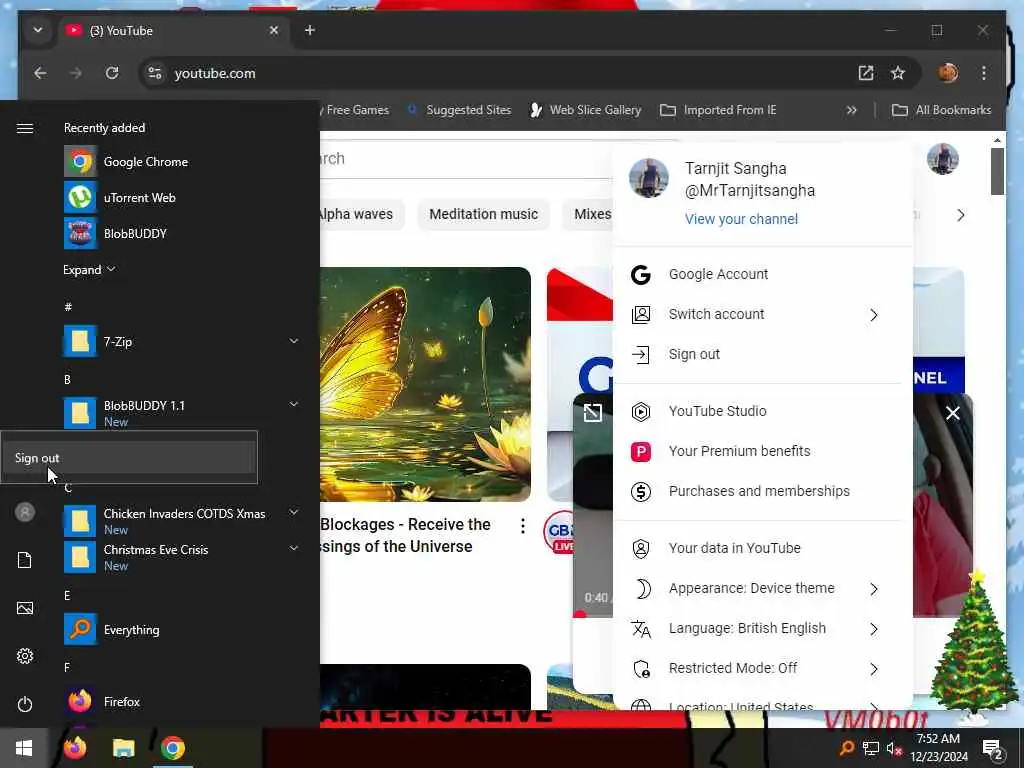Open the Start menu user account icon
Screen dimensions: 1024x768
25,512
